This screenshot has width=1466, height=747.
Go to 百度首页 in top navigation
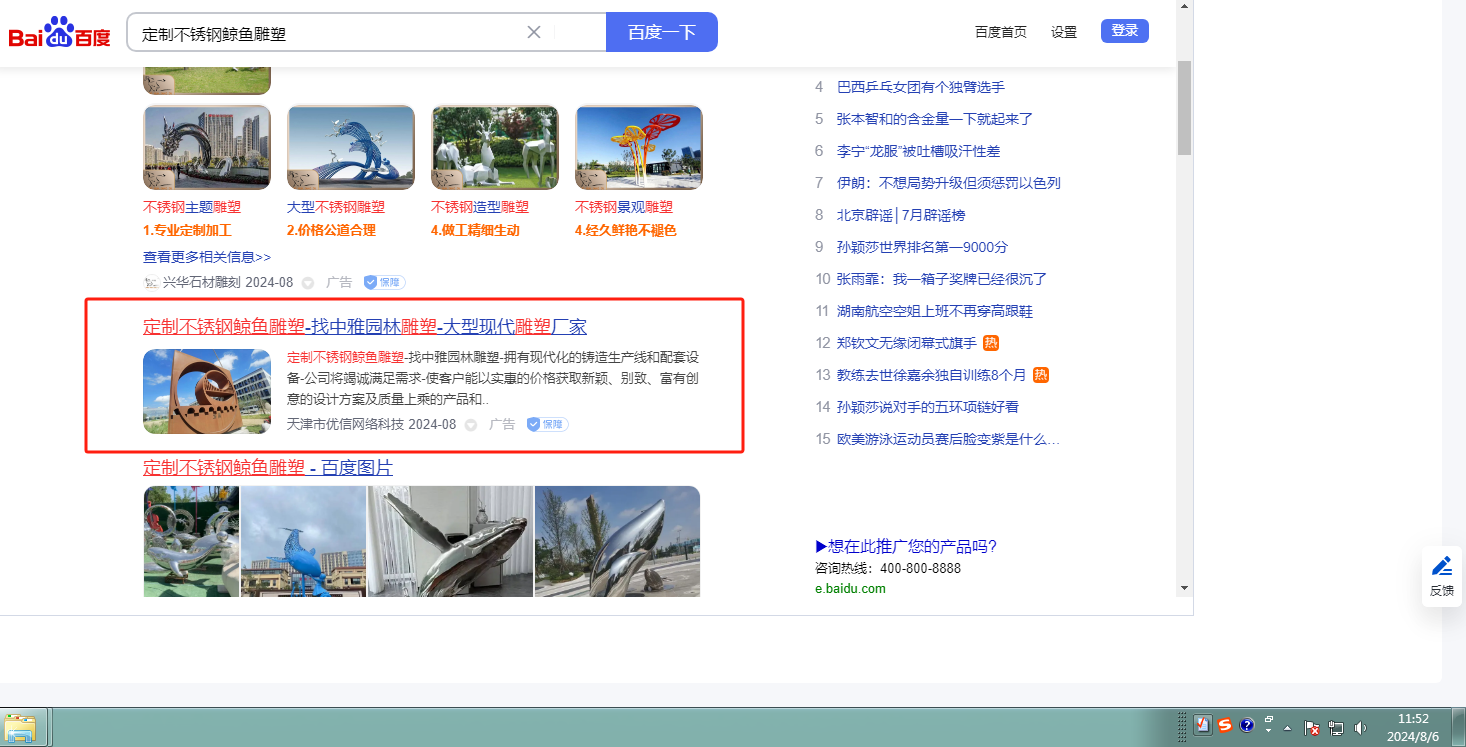pyautogui.click(x=1000, y=32)
